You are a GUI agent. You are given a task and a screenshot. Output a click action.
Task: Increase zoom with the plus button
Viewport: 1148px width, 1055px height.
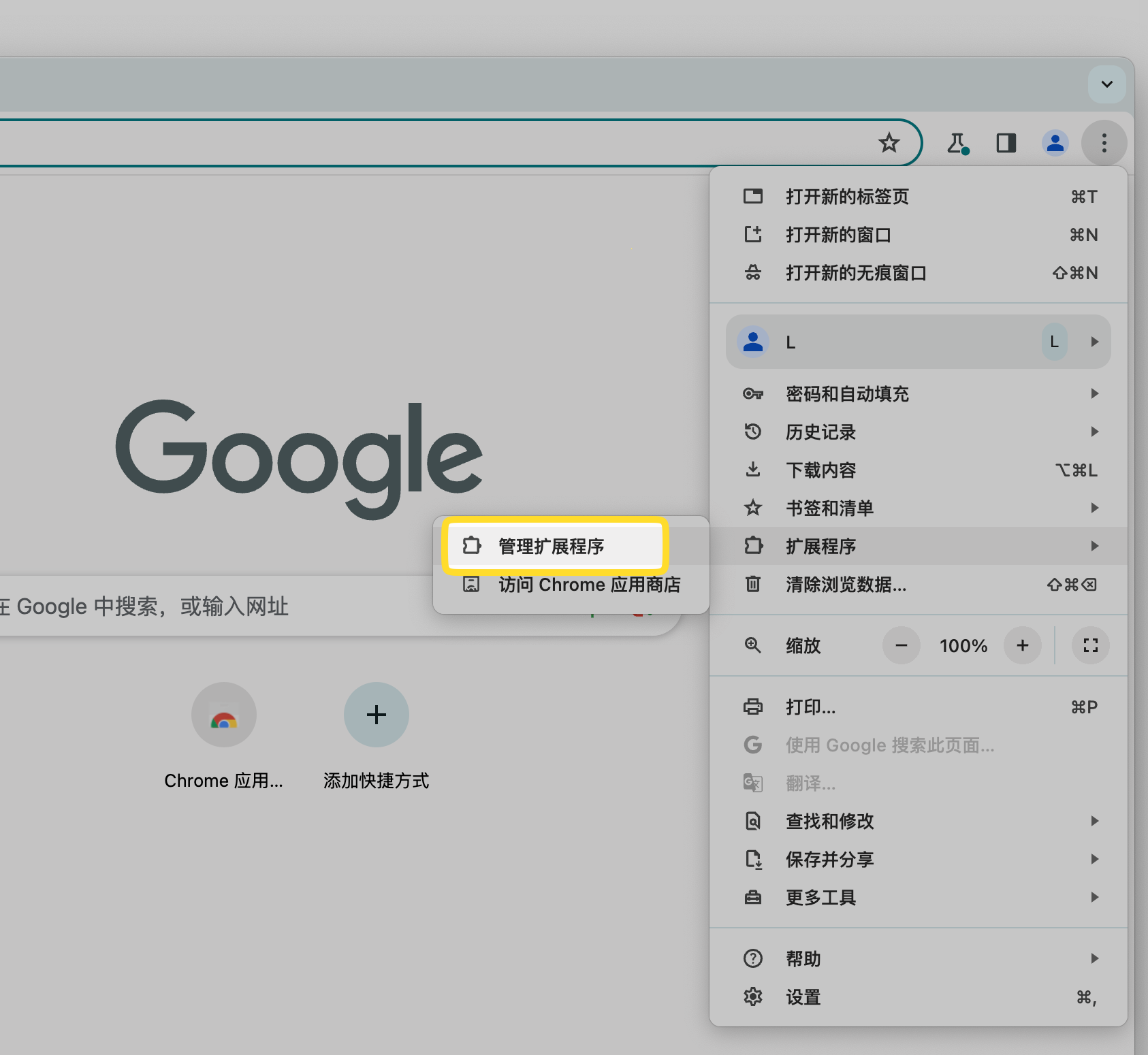(1023, 645)
